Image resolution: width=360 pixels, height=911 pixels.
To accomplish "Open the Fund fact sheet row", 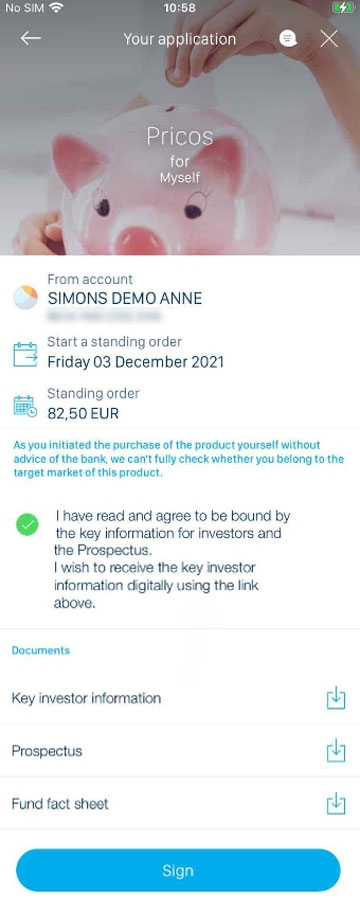I will click(180, 804).
